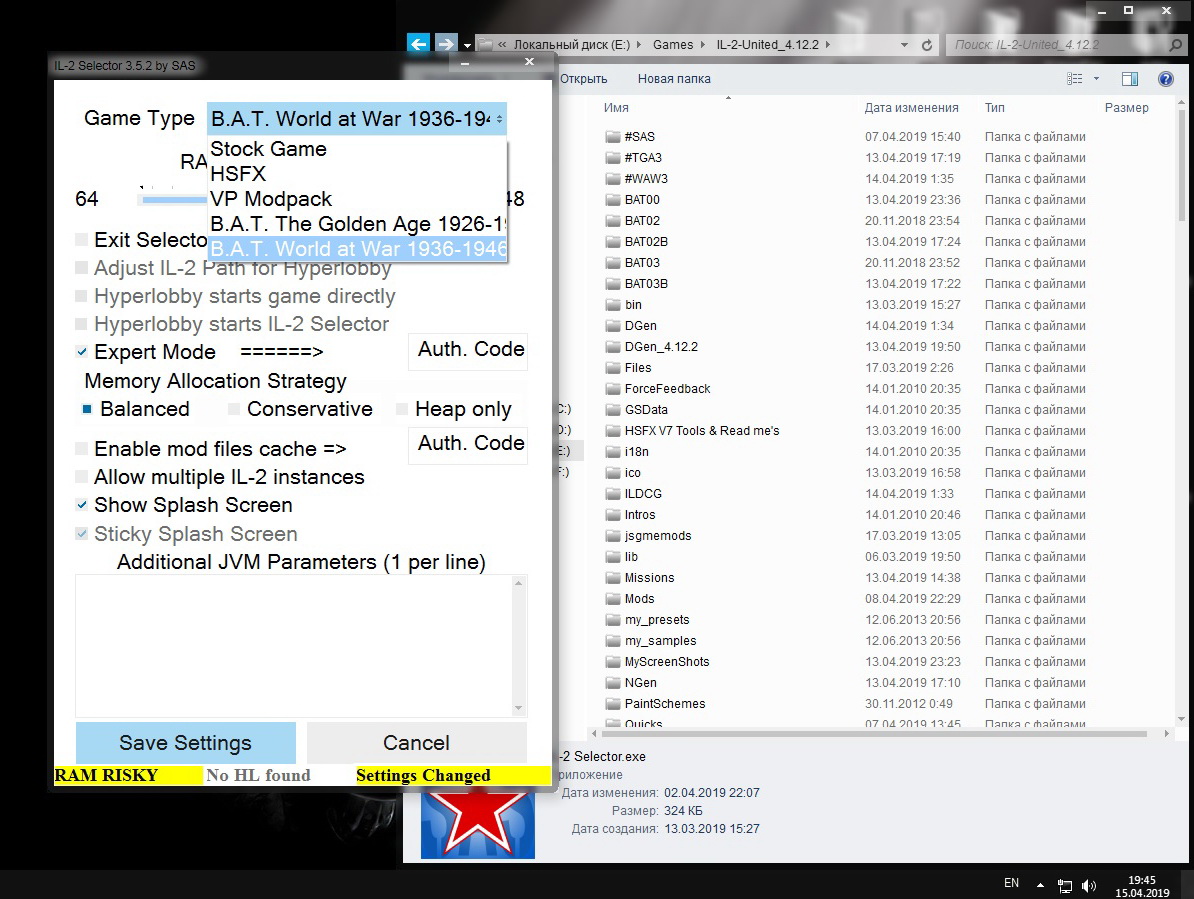Toggle the Explorer preview pane icon
This screenshot has width=1194, height=899.
(1130, 78)
